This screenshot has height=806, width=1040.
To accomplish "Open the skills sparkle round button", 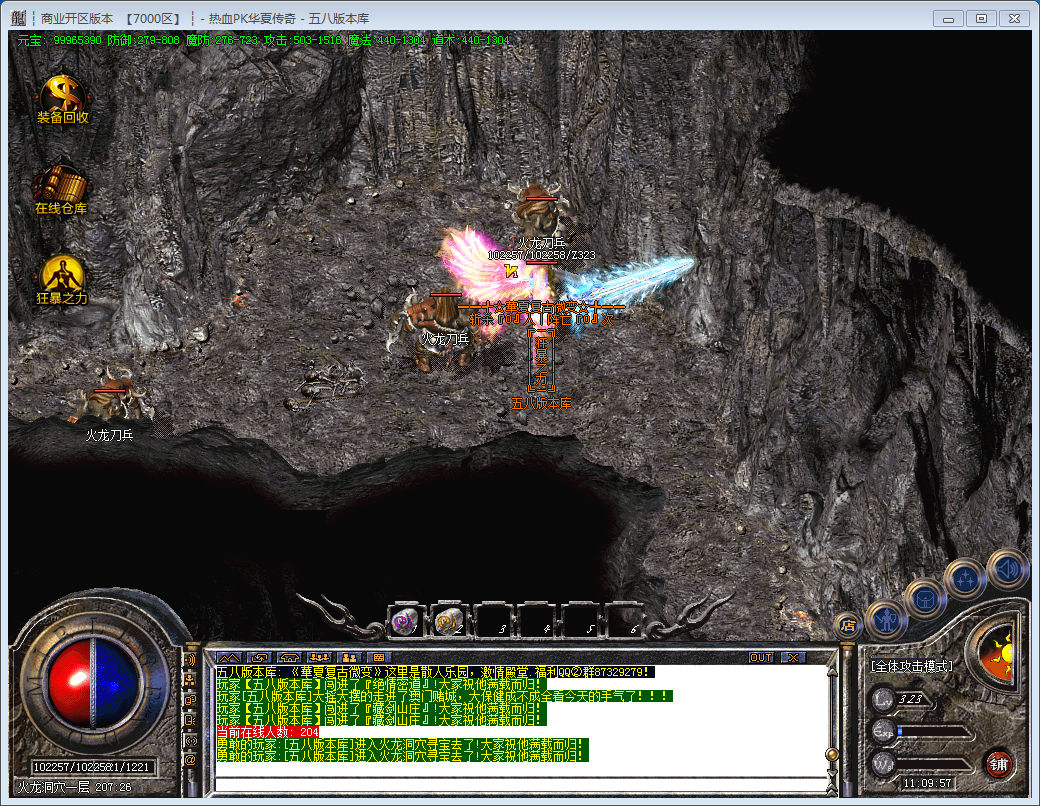I will point(964,579).
